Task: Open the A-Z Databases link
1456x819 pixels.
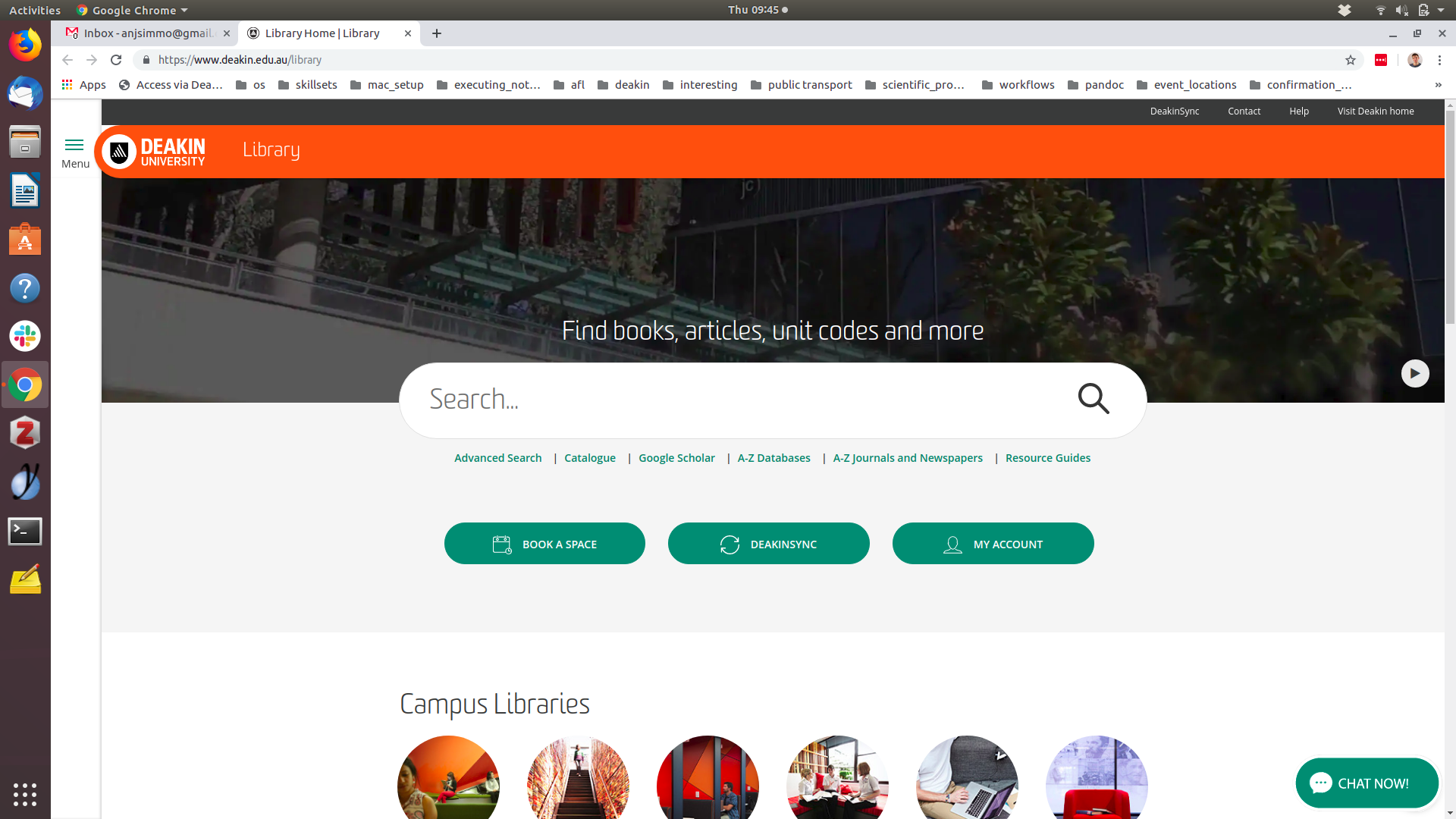Action: (x=773, y=458)
